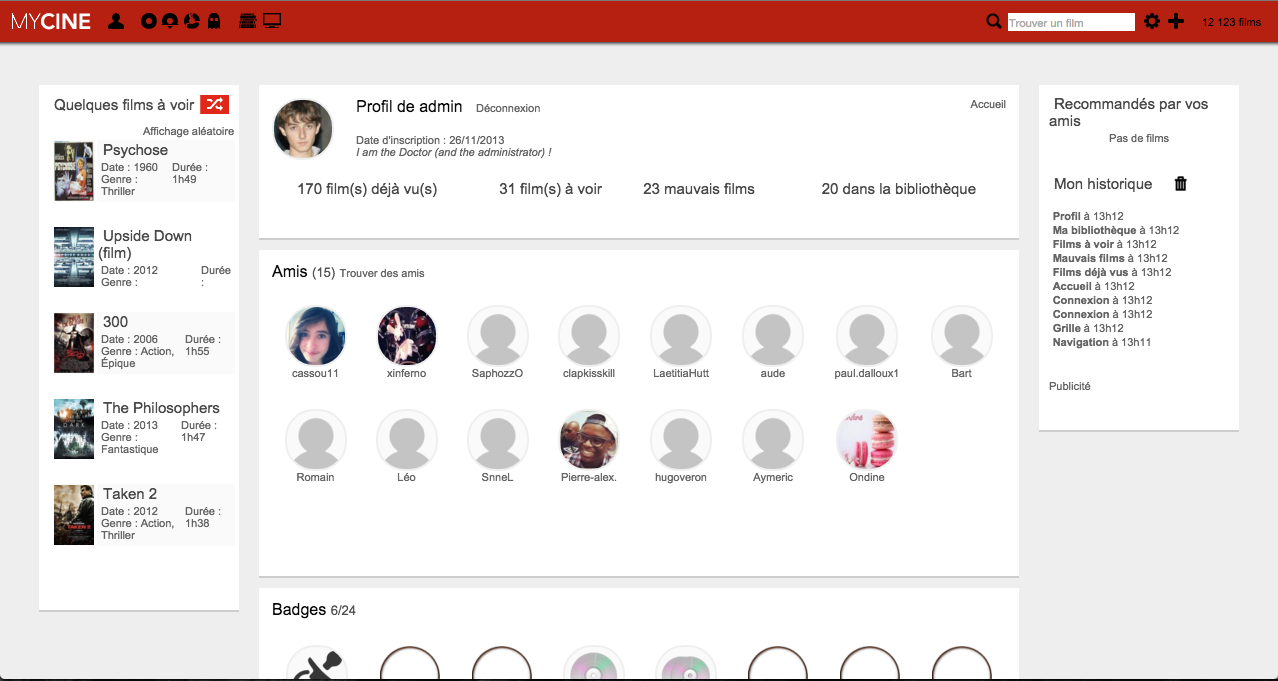The width and height of the screenshot is (1278, 681).
Task: Shuffle the films to watch list
Action: tap(214, 104)
